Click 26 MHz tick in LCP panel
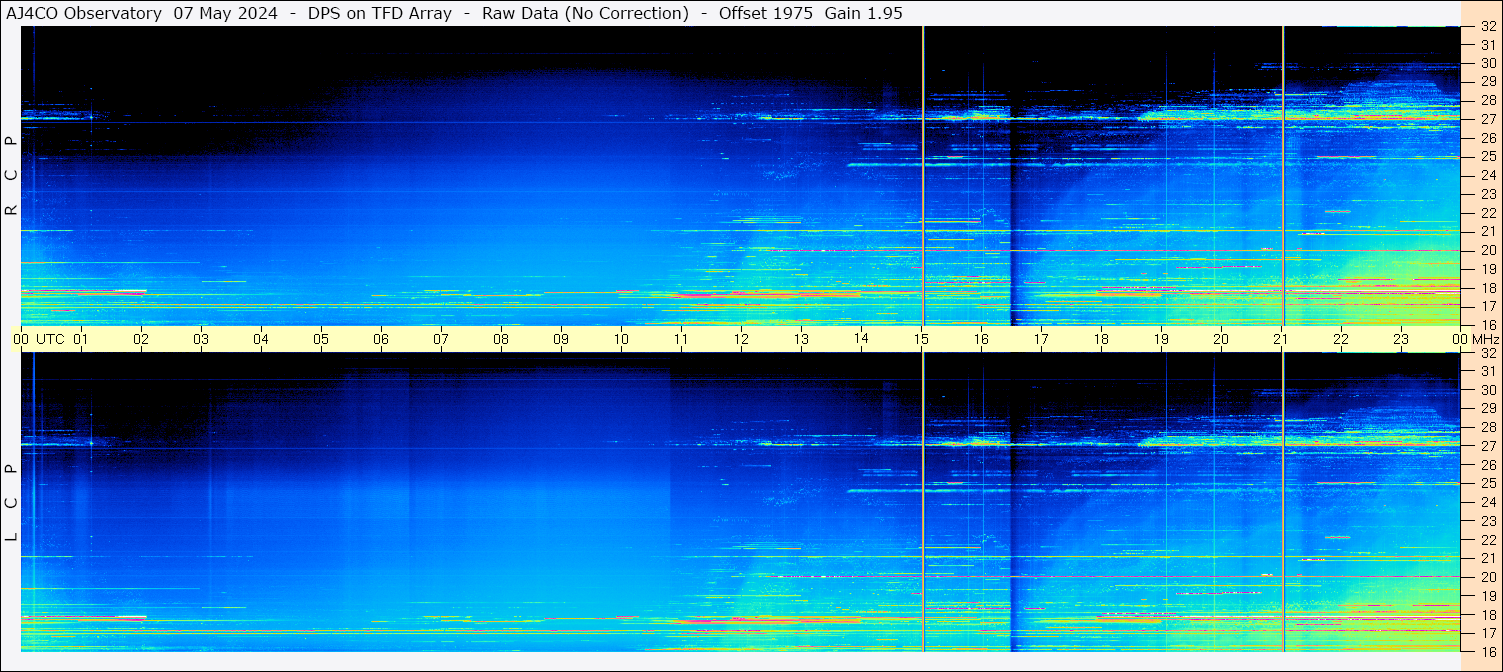The height and width of the screenshot is (672, 1503). [x=1488, y=465]
